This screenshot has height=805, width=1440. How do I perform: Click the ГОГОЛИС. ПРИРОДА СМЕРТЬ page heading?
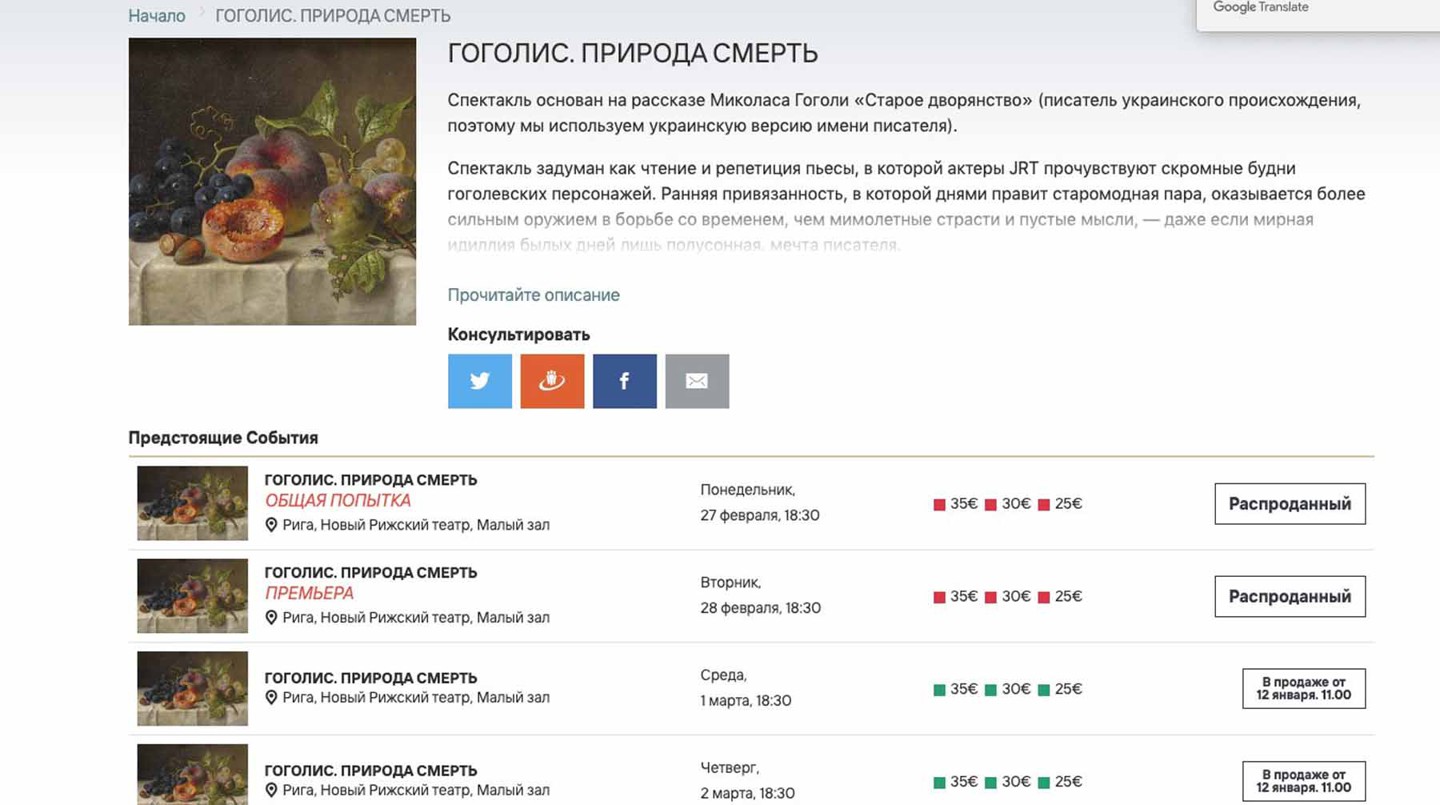[x=633, y=54]
